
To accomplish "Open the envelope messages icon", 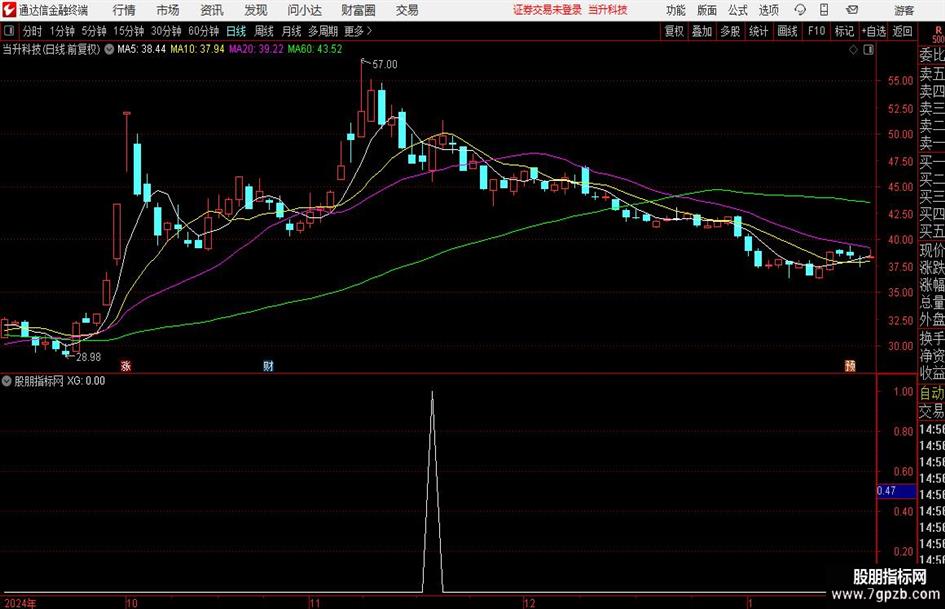I will tap(852, 10).
